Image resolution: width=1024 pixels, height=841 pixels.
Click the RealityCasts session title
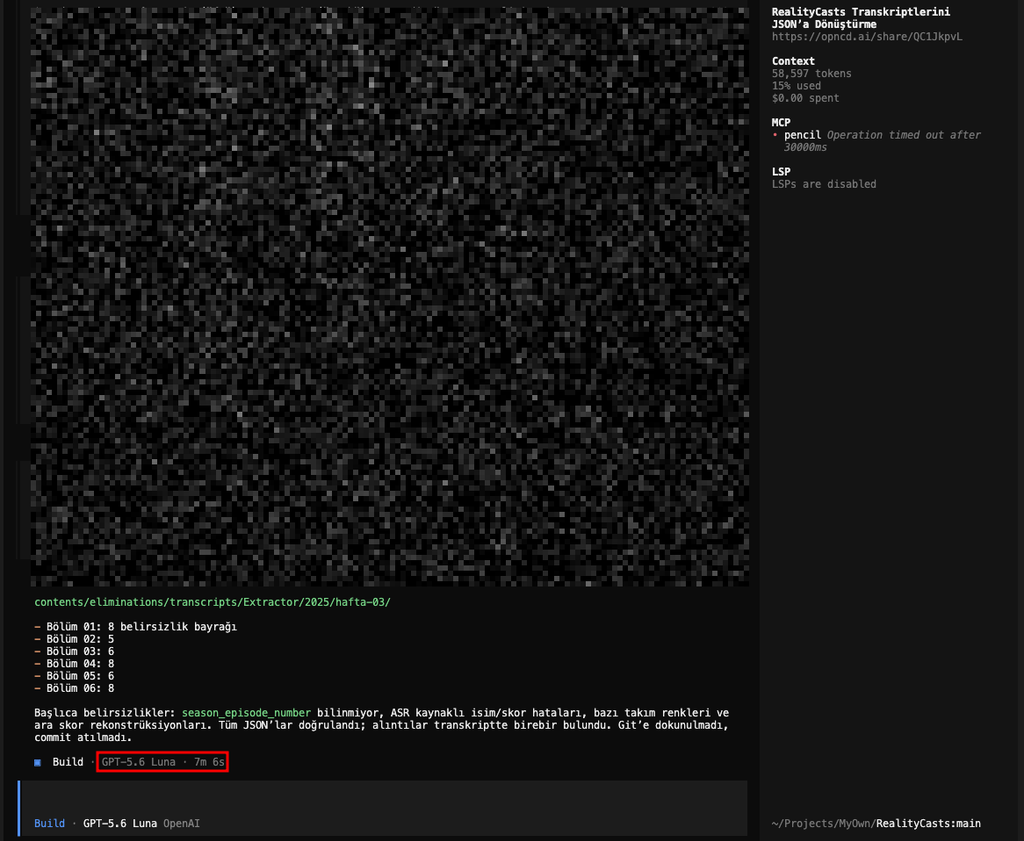[861, 18]
